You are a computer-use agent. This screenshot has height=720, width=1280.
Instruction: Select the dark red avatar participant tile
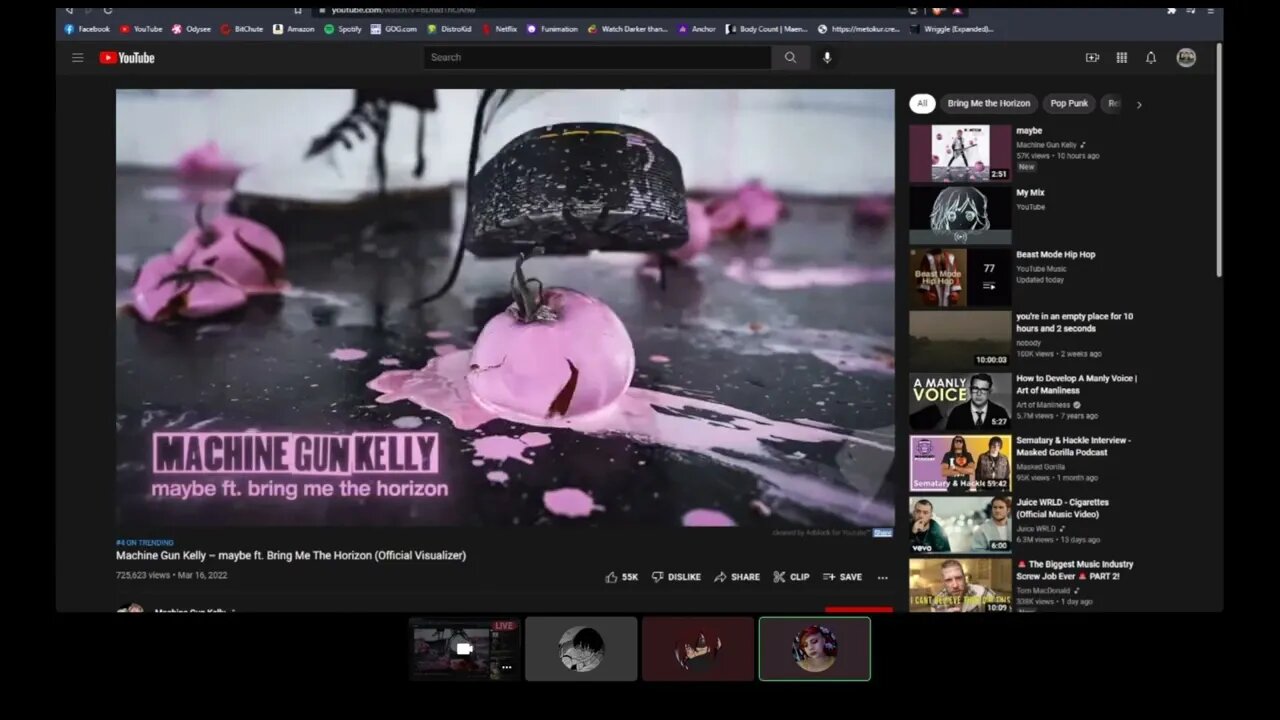698,649
